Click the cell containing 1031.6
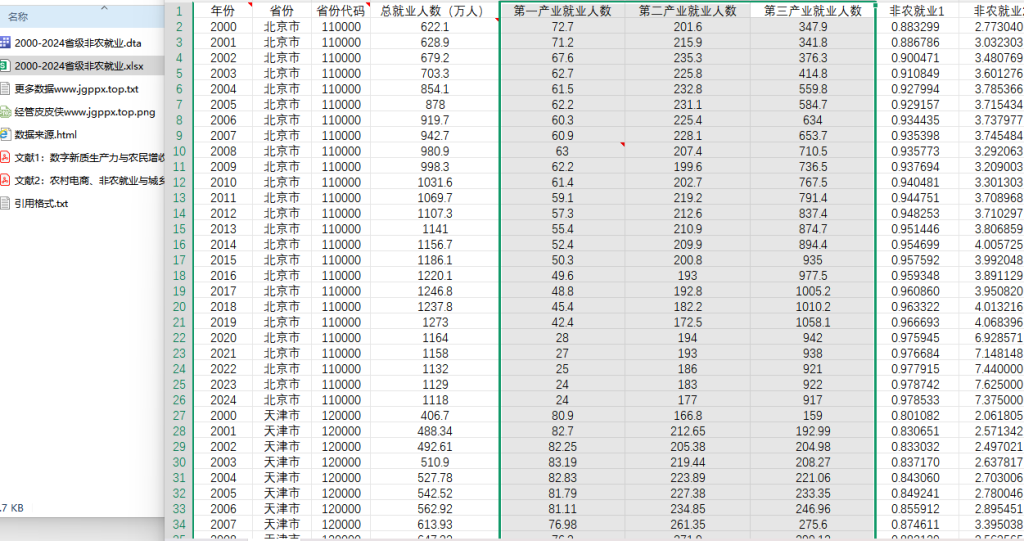 pyautogui.click(x=435, y=182)
